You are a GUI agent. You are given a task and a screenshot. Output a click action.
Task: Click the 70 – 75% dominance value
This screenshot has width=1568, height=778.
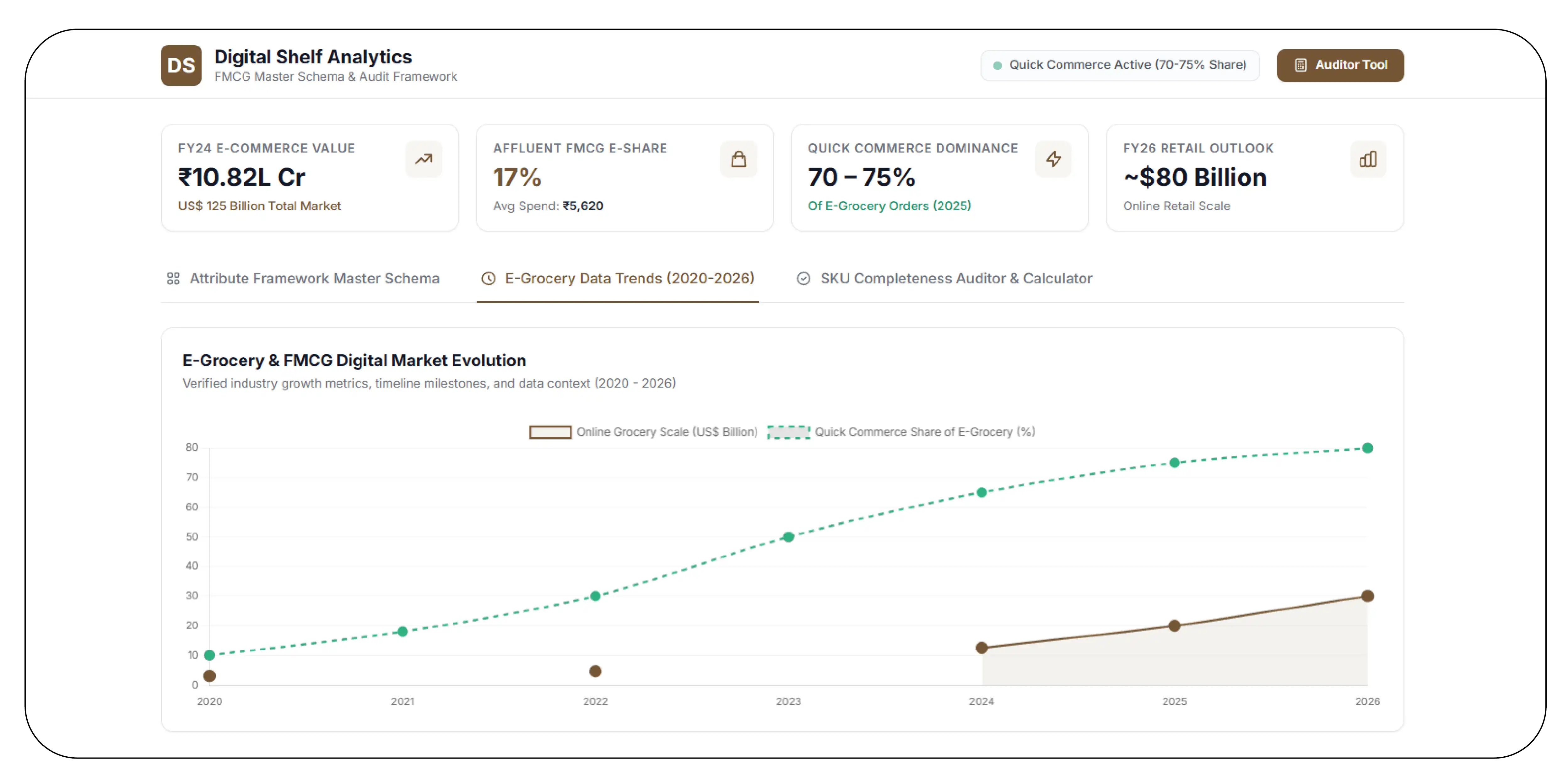(861, 178)
